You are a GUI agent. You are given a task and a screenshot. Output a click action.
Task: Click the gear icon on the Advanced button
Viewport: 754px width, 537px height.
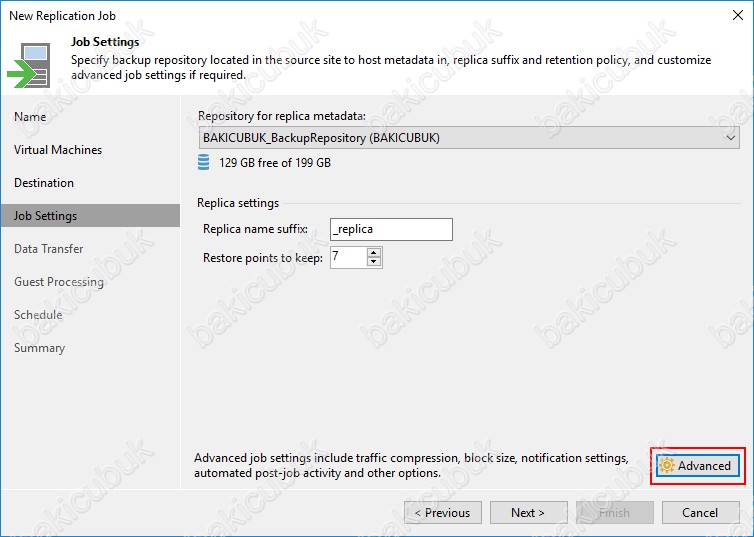pos(667,465)
